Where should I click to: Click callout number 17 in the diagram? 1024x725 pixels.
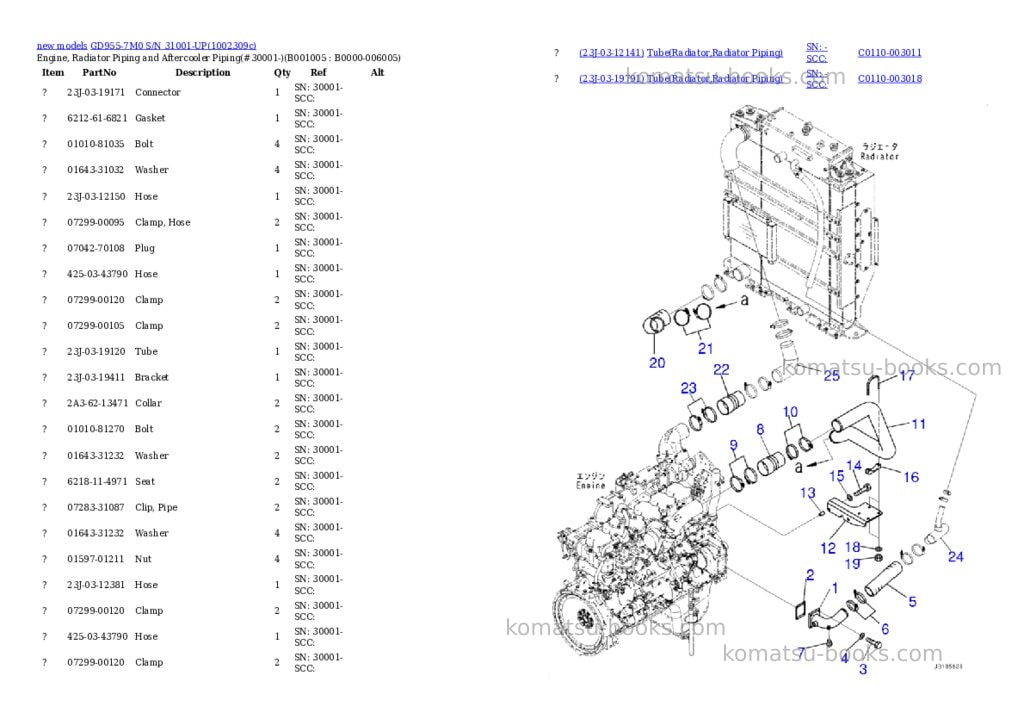(907, 376)
